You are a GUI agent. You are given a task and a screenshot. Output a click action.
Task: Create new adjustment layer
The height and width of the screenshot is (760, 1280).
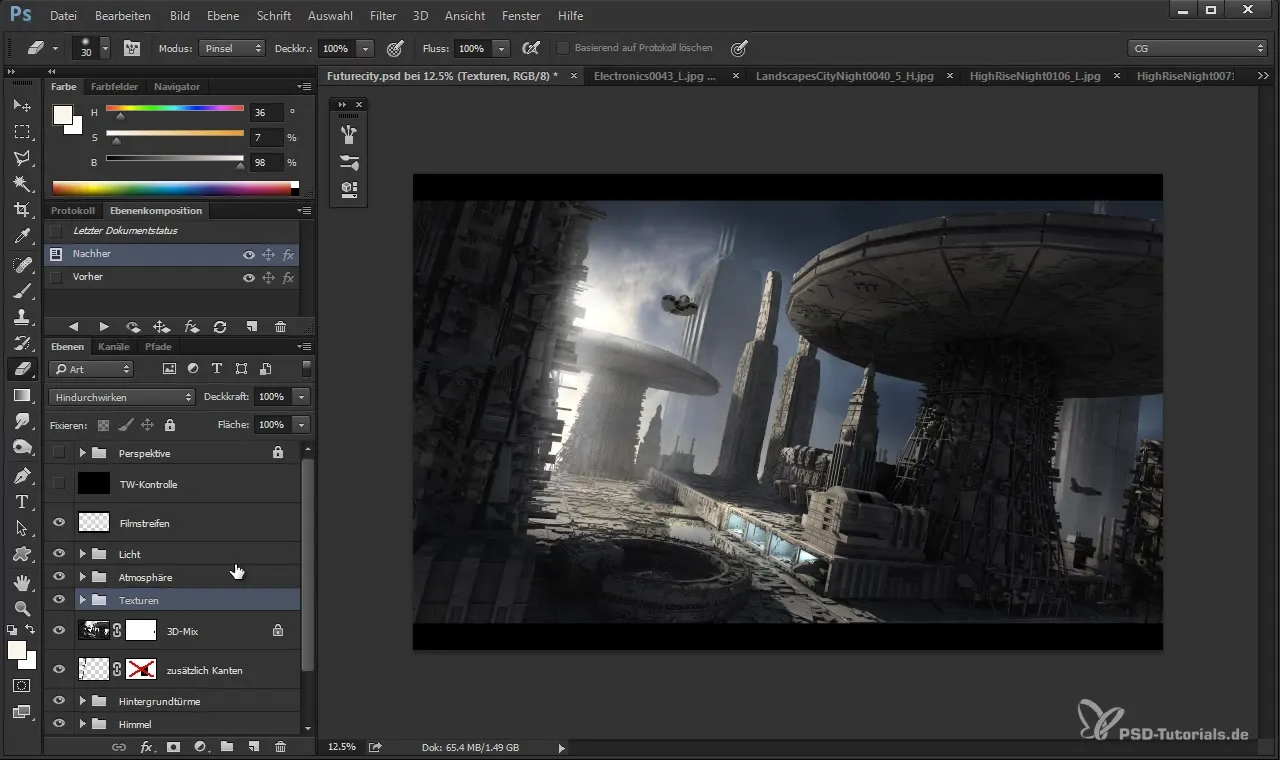(x=200, y=746)
